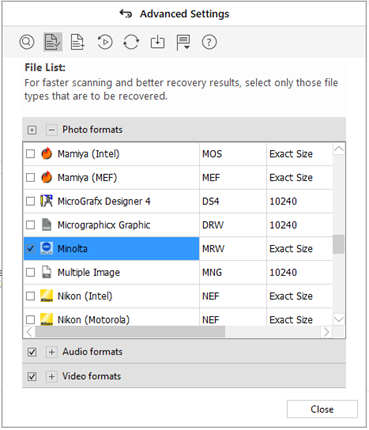369x430 pixels.
Task: Click the Minolta blue logo icon
Action: click(47, 248)
